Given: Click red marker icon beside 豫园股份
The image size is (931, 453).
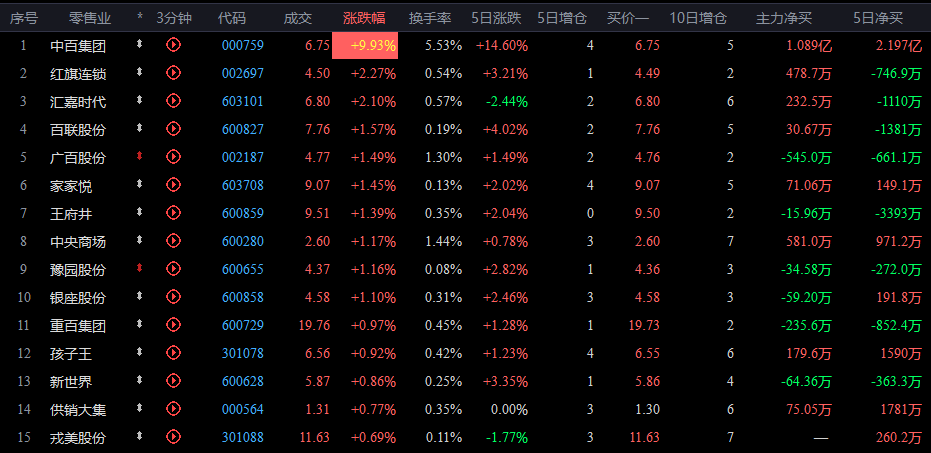Looking at the screenshot, I should click(x=140, y=268).
